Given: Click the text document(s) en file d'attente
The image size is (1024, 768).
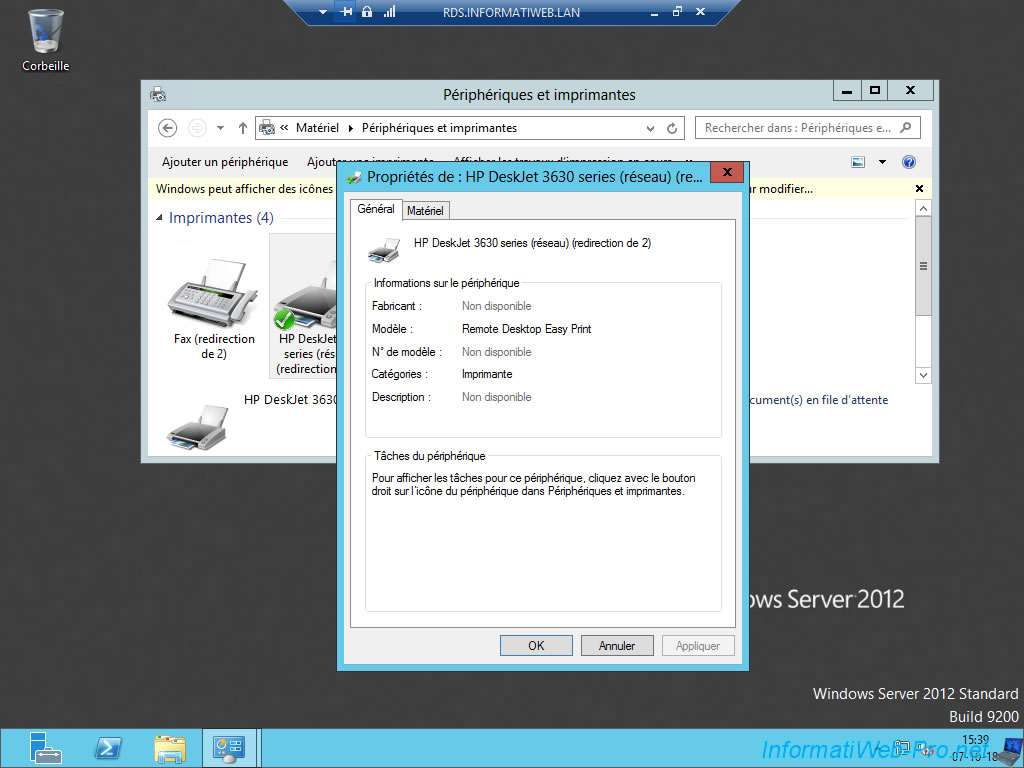Looking at the screenshot, I should [818, 400].
